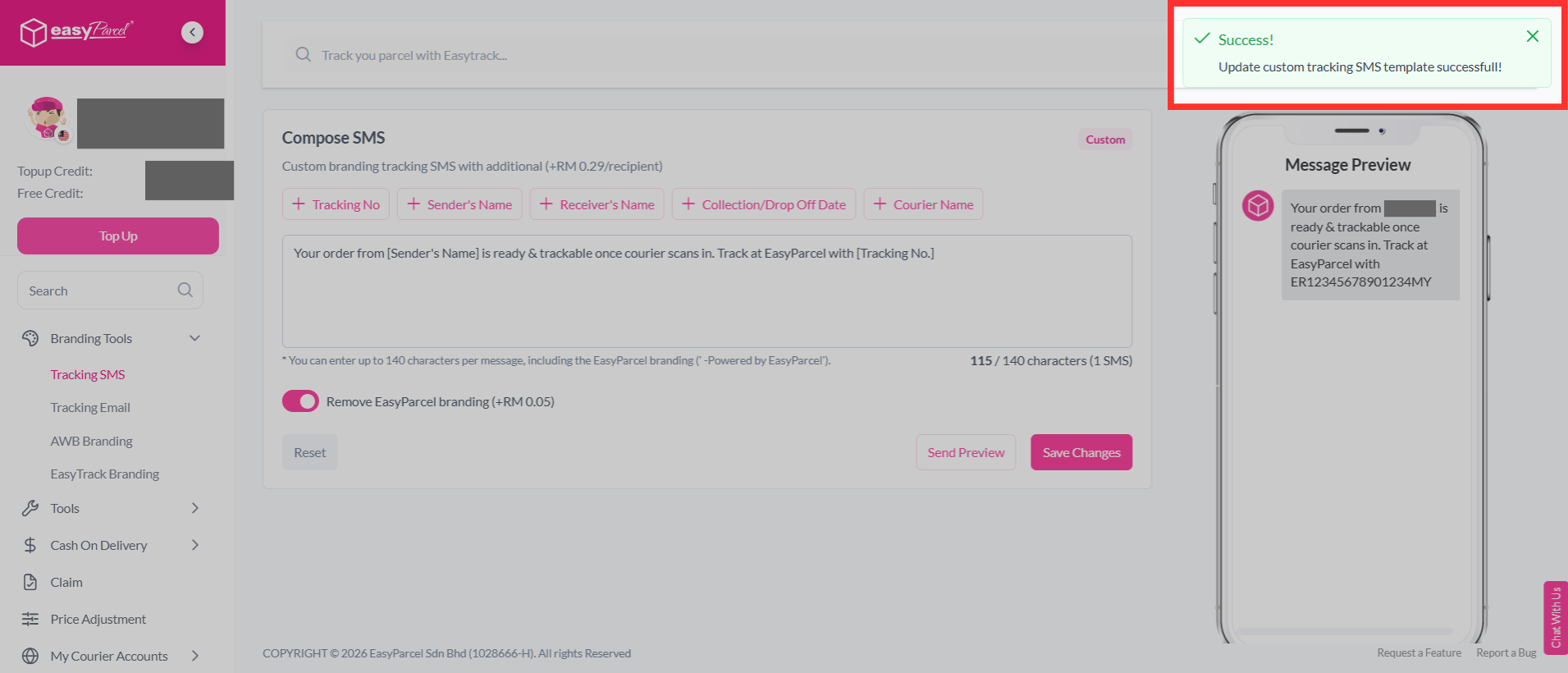This screenshot has height=673, width=1568.
Task: Expand the Tools submenu arrow
Action: tap(194, 508)
